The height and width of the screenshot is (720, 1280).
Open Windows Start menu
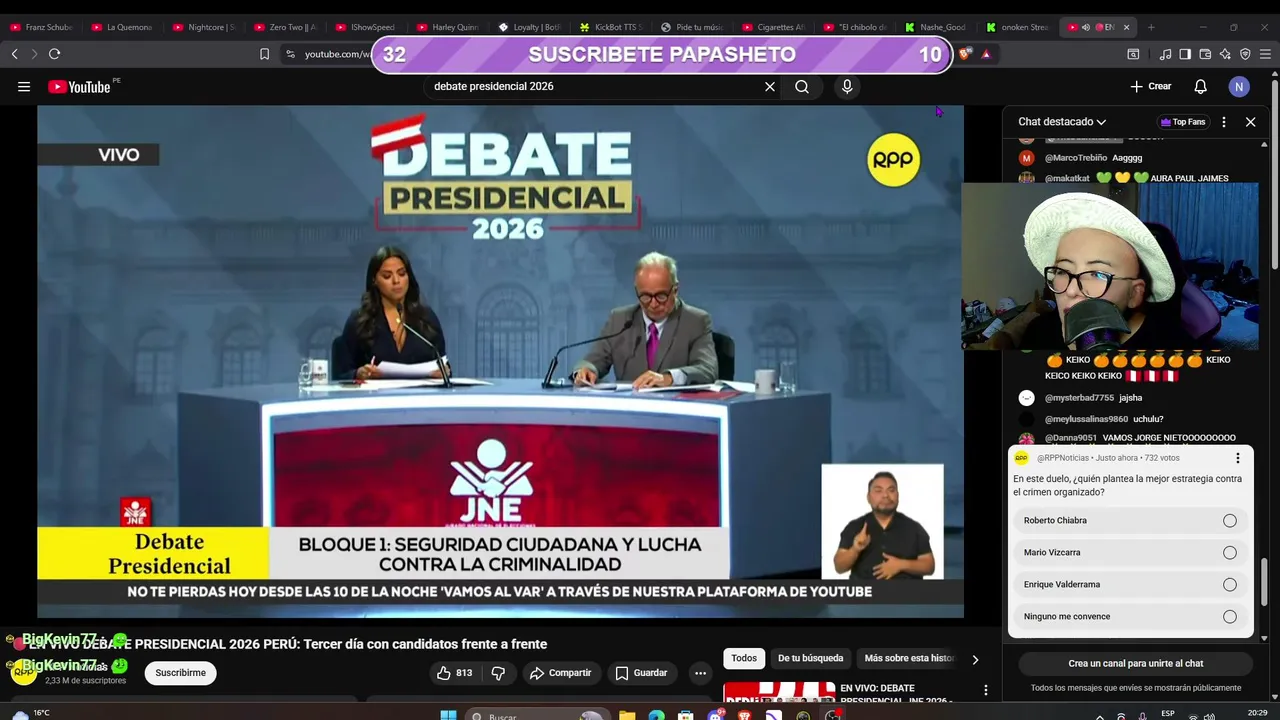pos(448,715)
